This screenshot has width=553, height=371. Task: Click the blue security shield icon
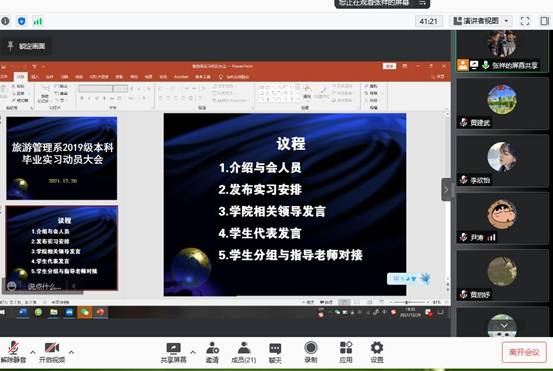point(22,21)
